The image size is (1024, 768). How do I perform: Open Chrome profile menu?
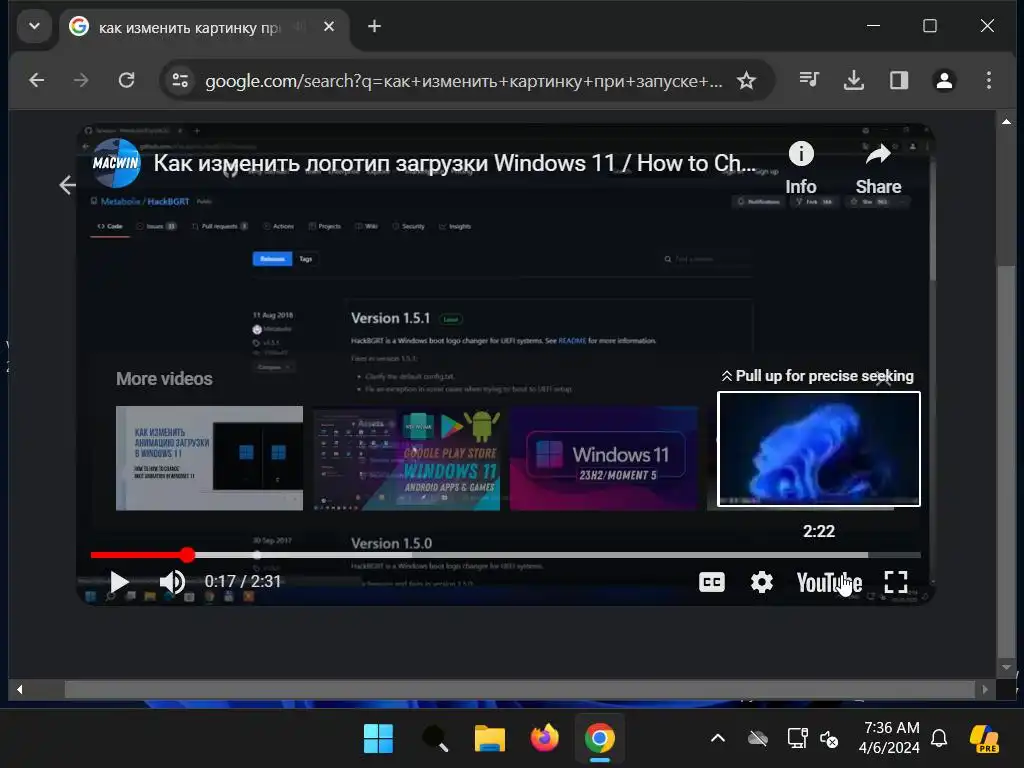pos(944,80)
